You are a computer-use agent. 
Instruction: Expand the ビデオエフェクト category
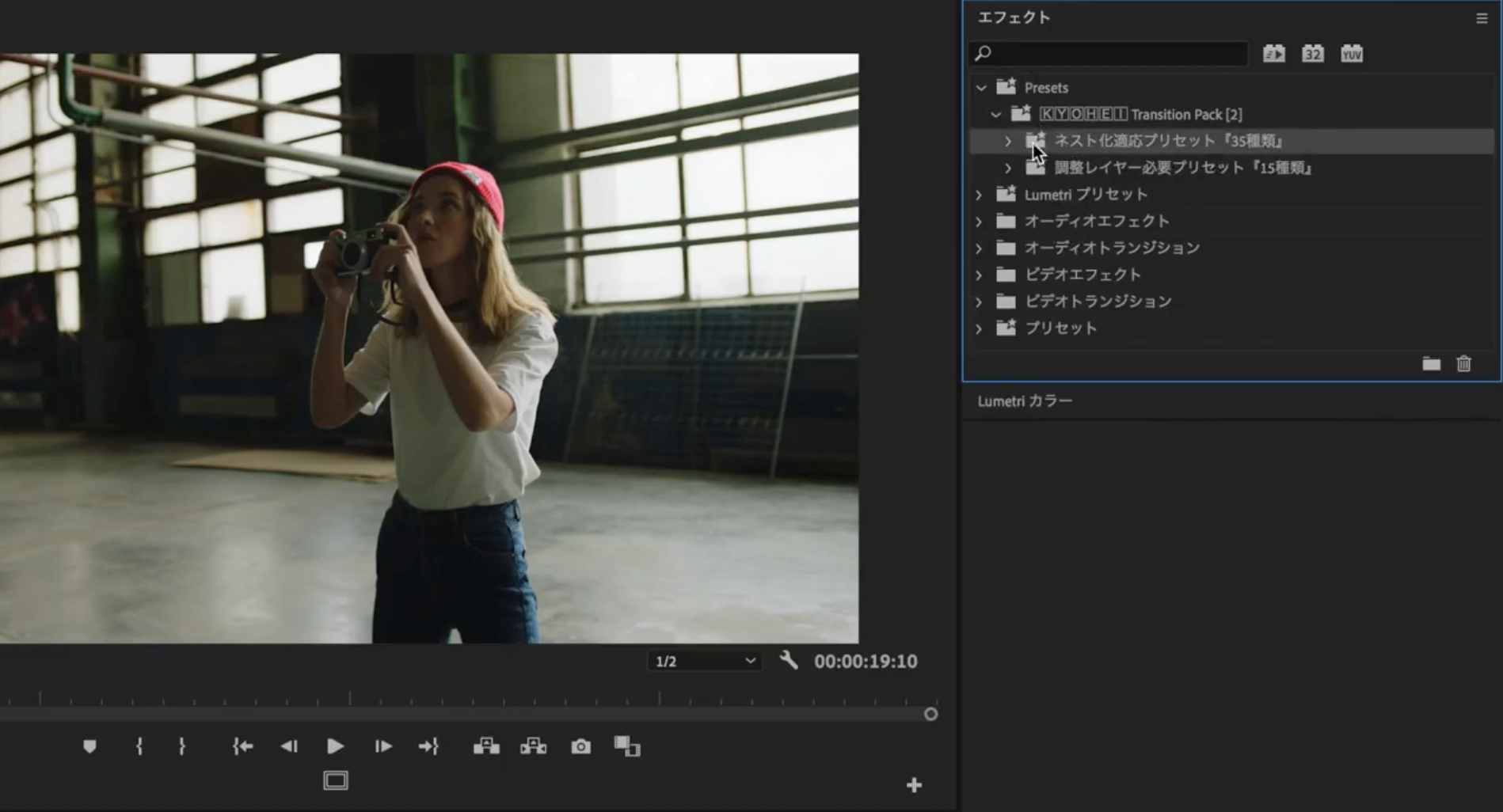(x=979, y=275)
